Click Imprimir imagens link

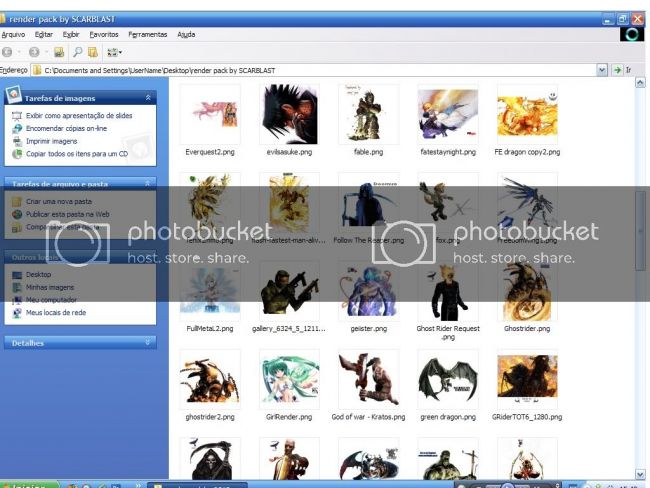point(51,141)
